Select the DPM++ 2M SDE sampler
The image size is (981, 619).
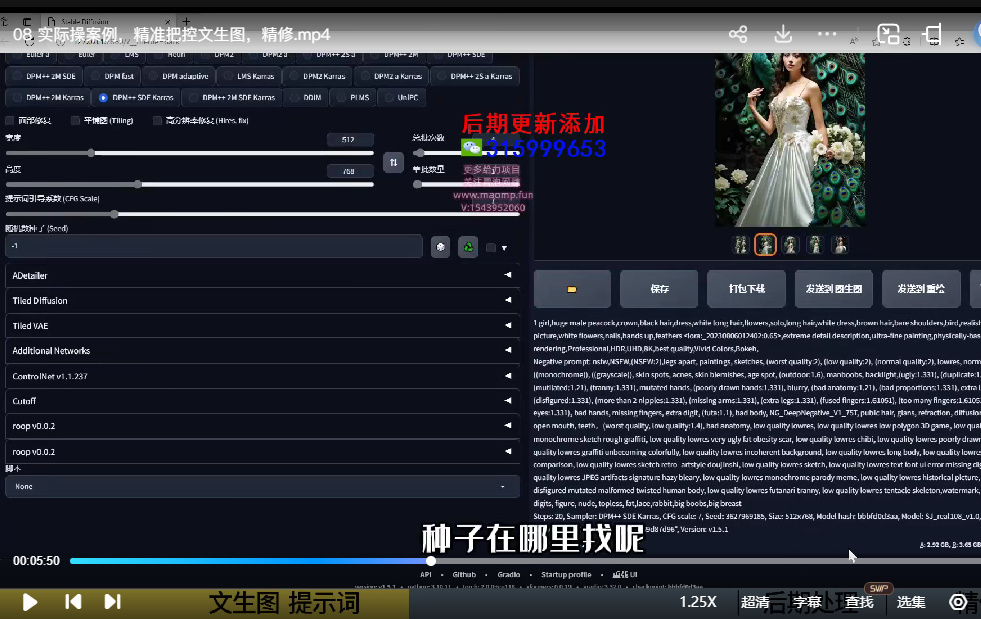tap(44, 76)
